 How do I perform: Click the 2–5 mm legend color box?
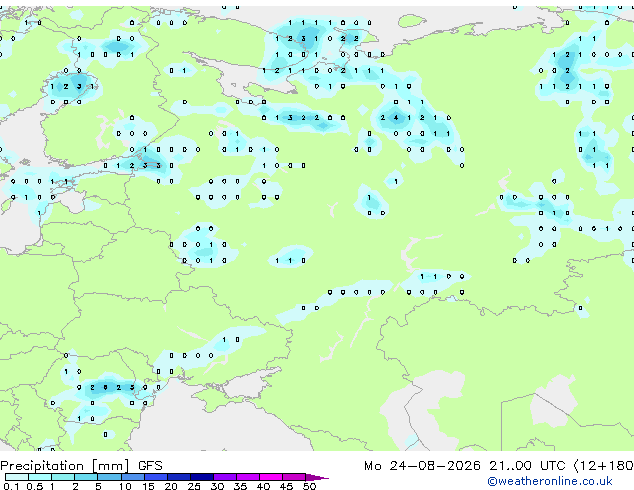[x=86, y=477]
